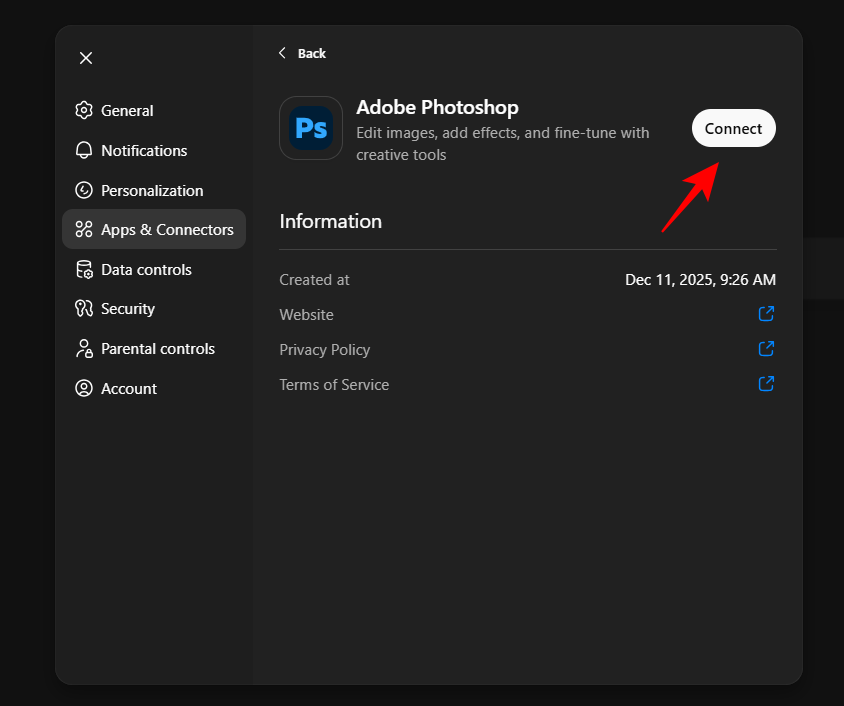The height and width of the screenshot is (706, 844).
Task: Click the Notifications bell icon
Action: (84, 150)
